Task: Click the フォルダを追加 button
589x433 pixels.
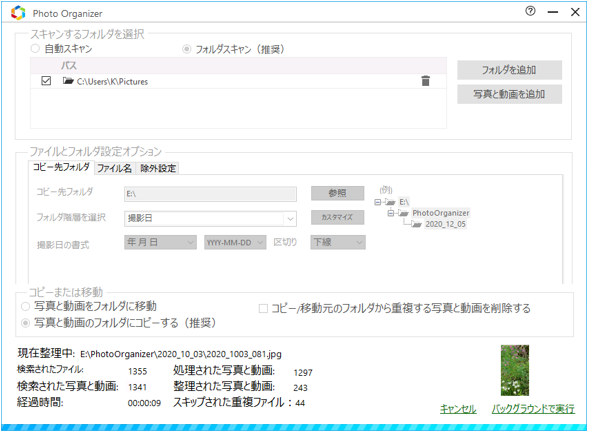Action: click(x=509, y=70)
